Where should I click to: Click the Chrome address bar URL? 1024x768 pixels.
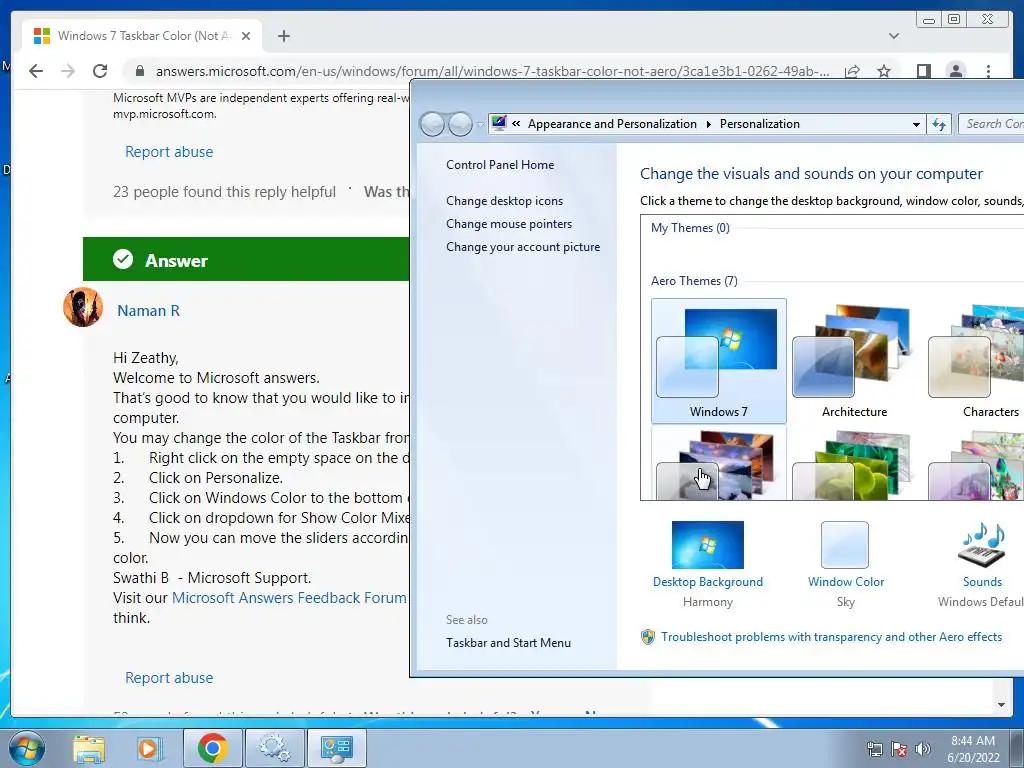[x=492, y=71]
